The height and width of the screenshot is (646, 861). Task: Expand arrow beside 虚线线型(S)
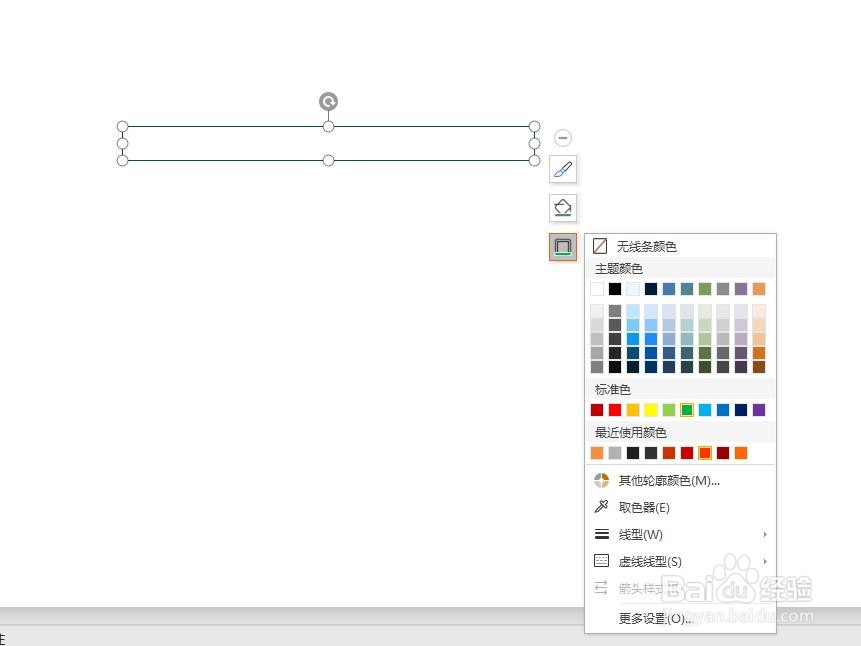click(765, 561)
